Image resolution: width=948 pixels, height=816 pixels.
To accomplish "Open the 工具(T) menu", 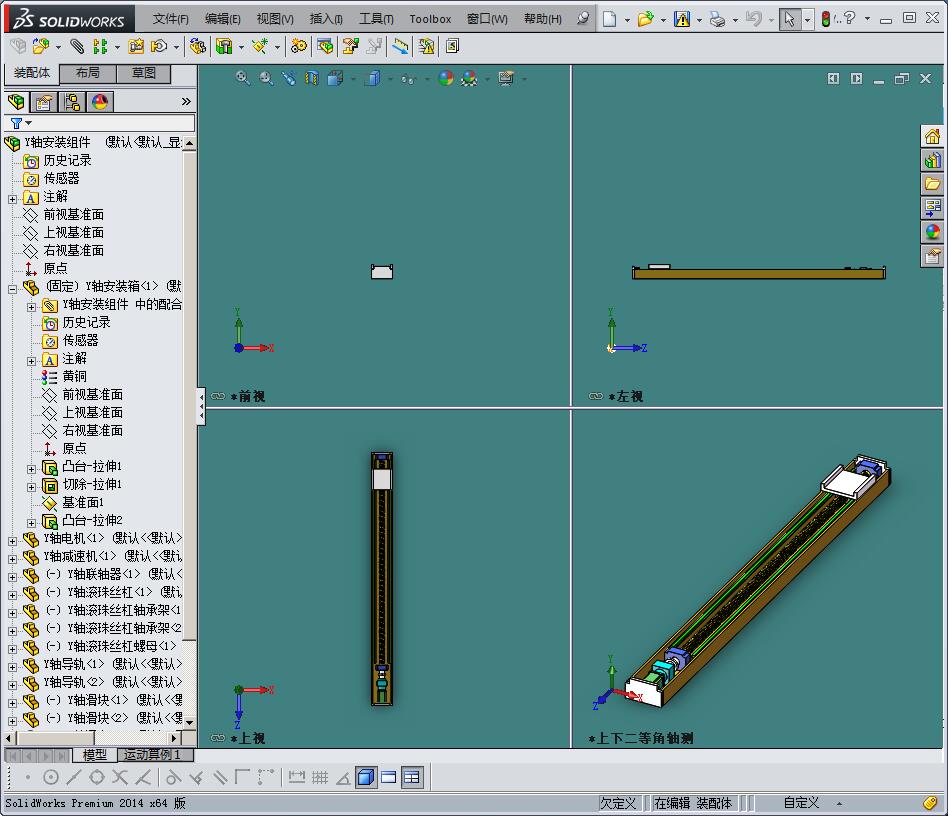I will coord(376,19).
